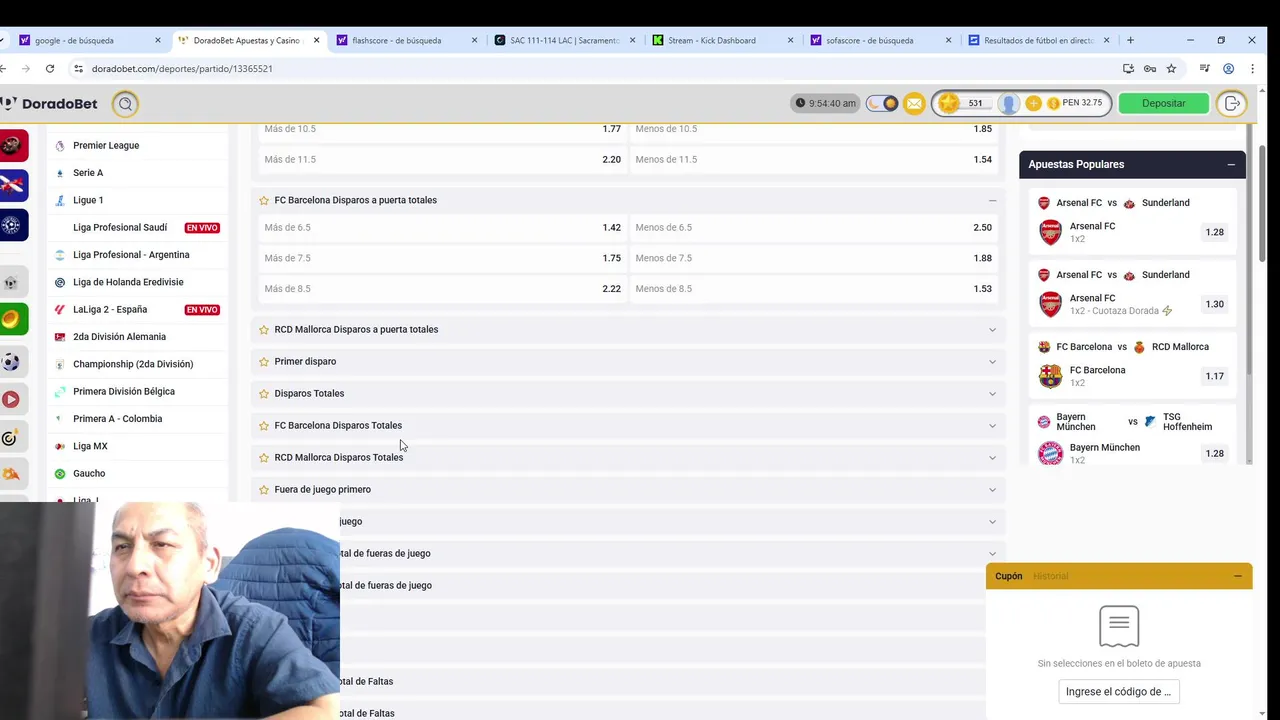Open the messages envelope icon
The image size is (1280, 720).
pos(914,103)
